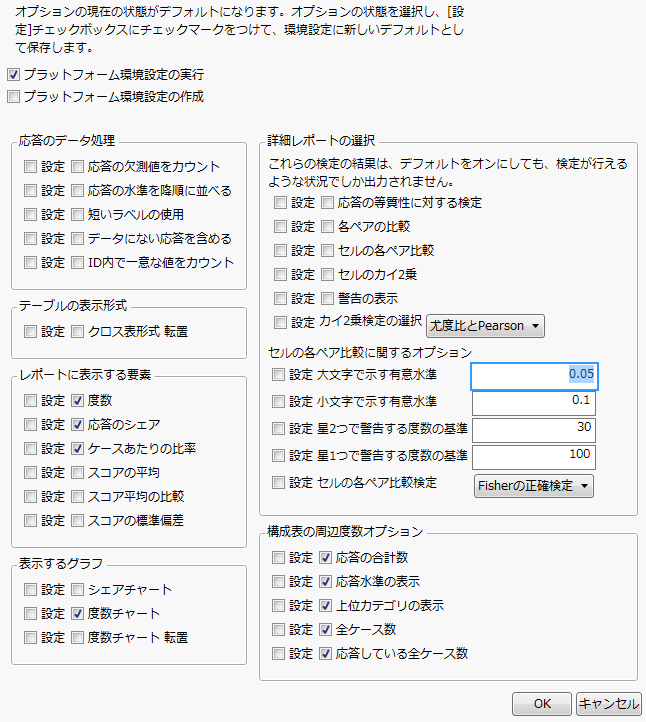This screenshot has height=722, width=646.
Task: Uncheck 応答の合計数 checkbox
Action: coord(325,557)
